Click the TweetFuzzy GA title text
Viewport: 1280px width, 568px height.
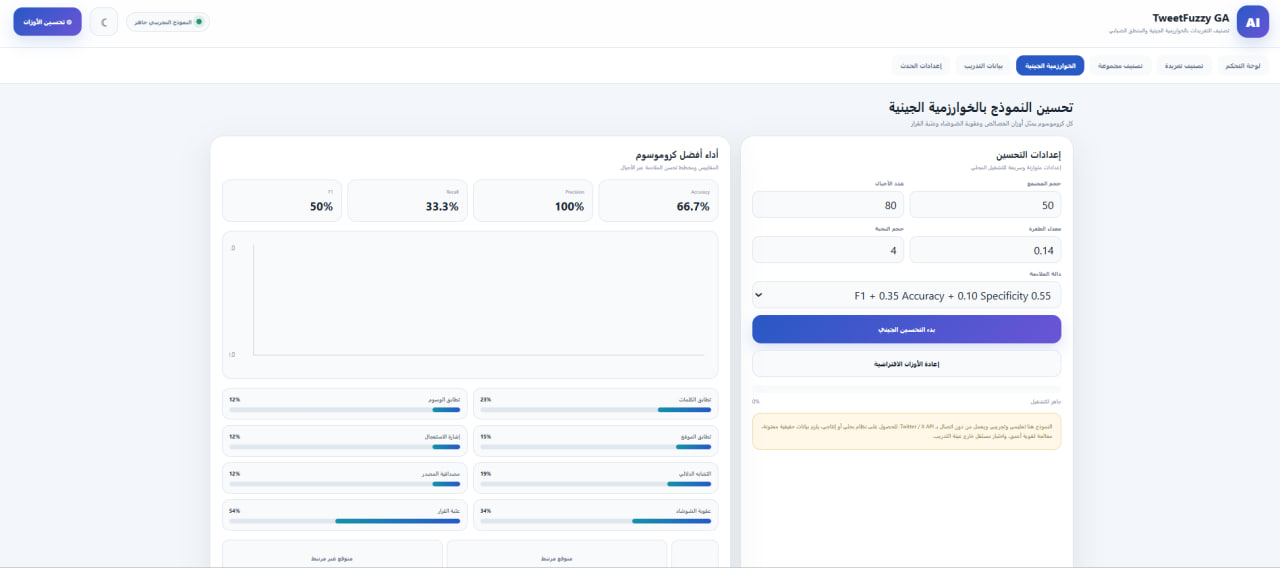pos(1190,18)
